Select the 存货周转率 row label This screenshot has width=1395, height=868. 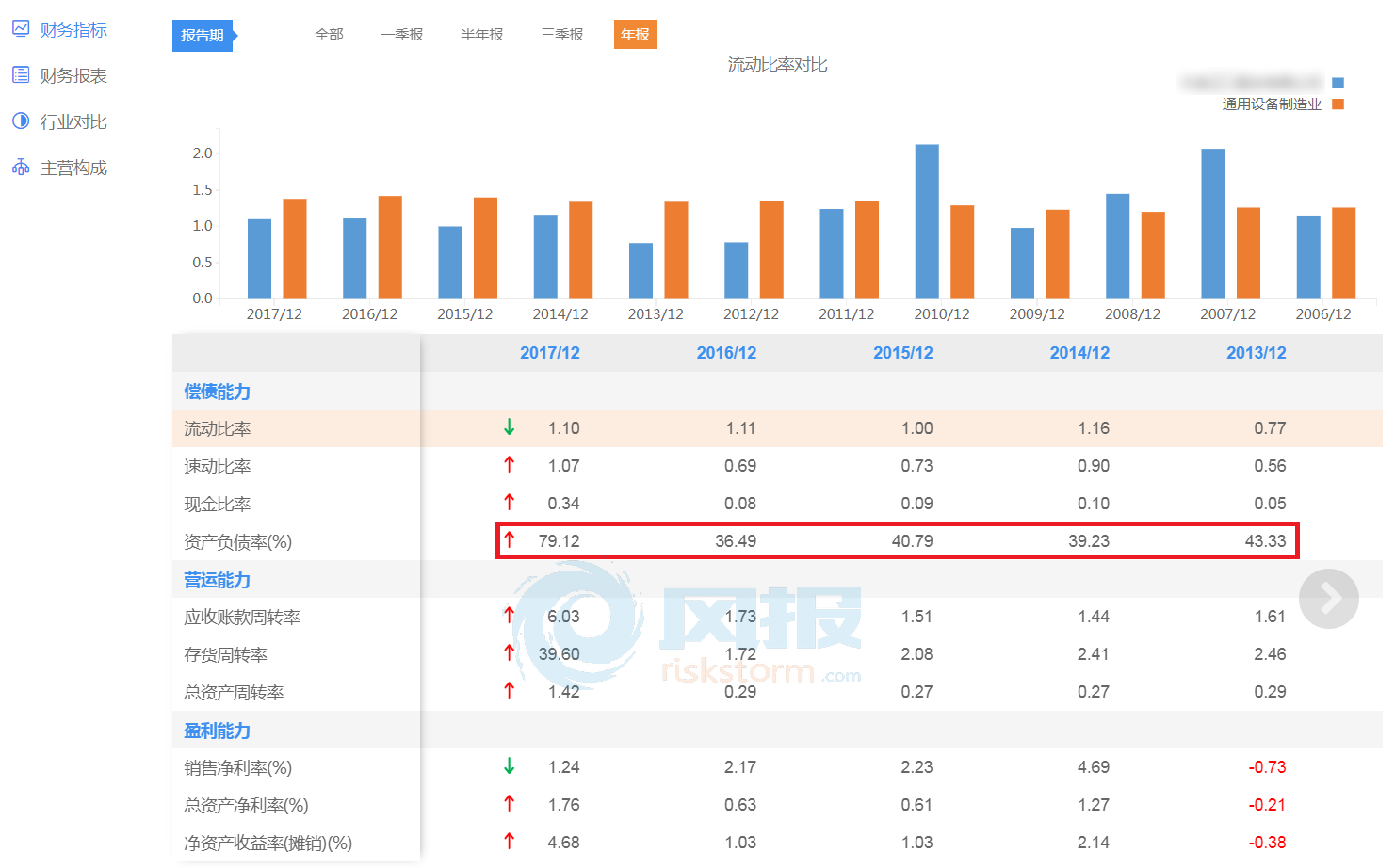click(x=226, y=654)
